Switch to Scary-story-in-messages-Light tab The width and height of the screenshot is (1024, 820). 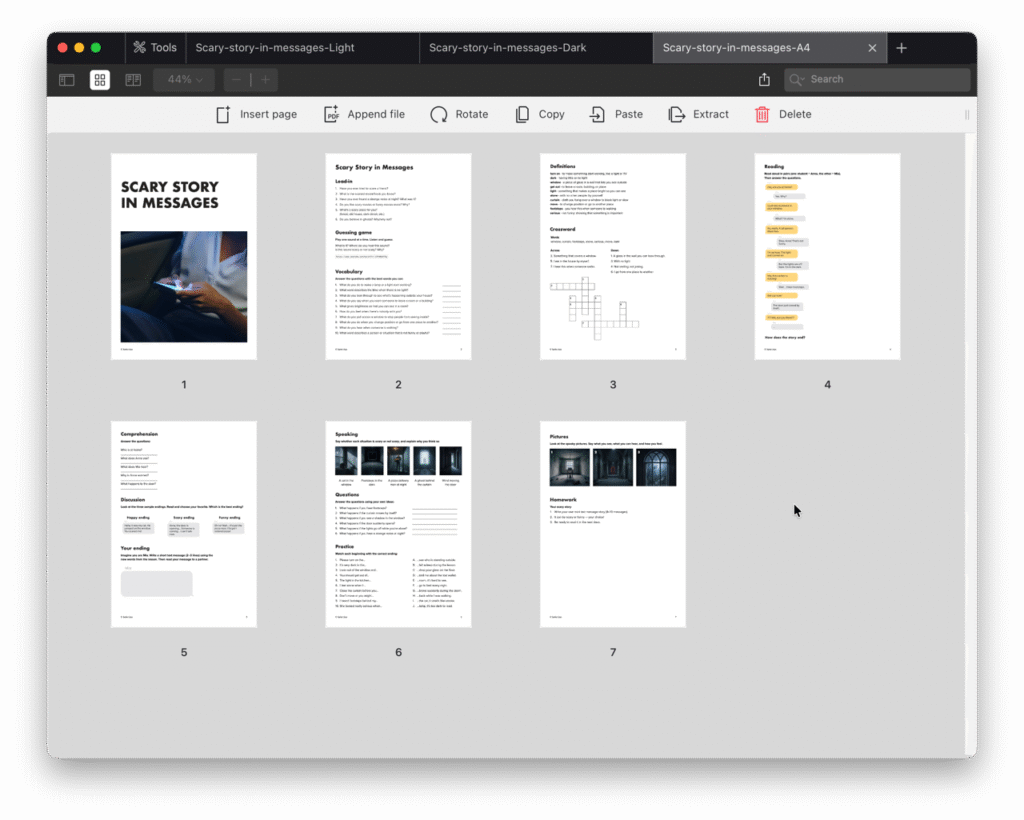(x=275, y=48)
